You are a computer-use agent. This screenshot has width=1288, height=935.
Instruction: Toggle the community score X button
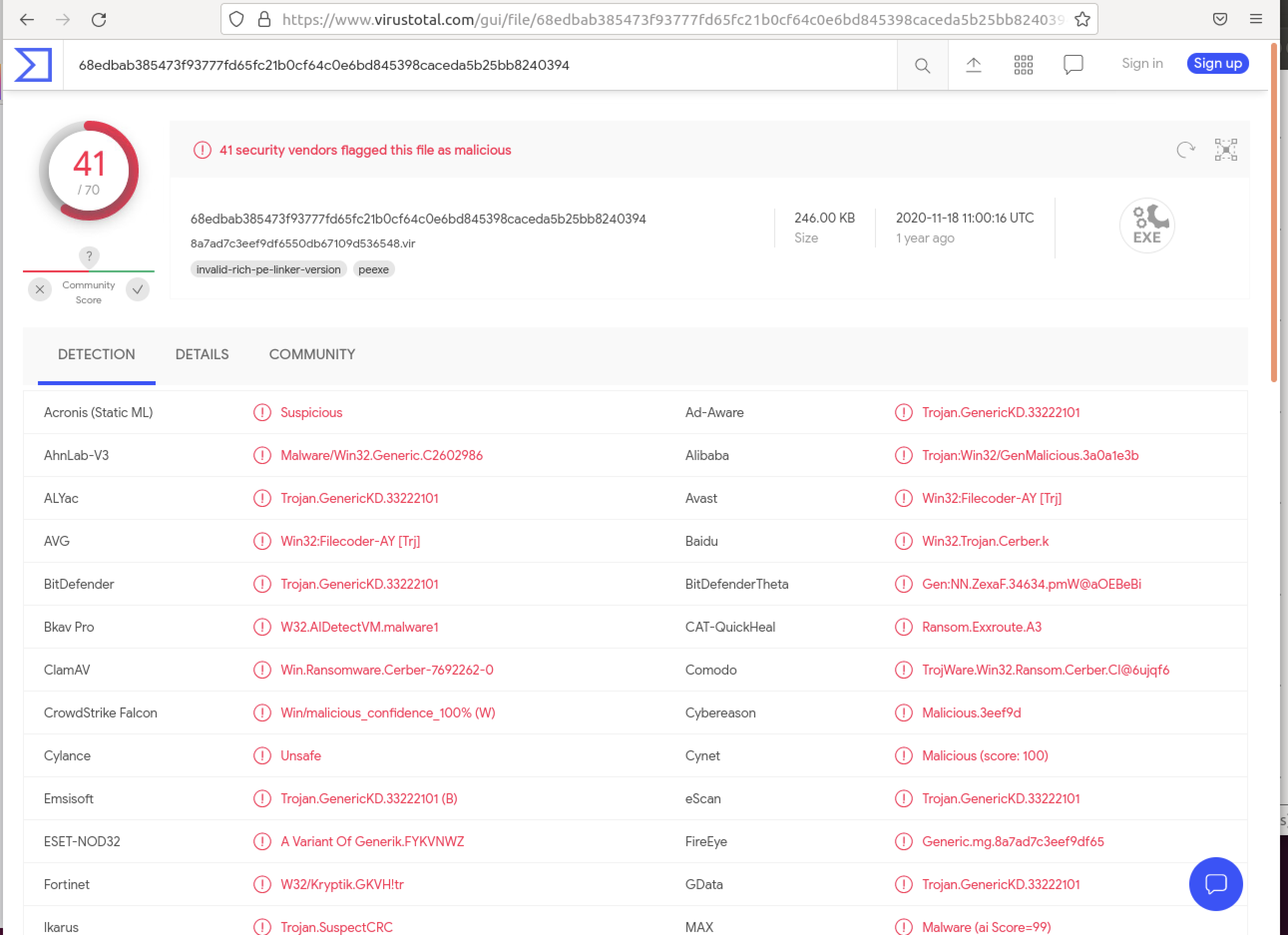39,289
